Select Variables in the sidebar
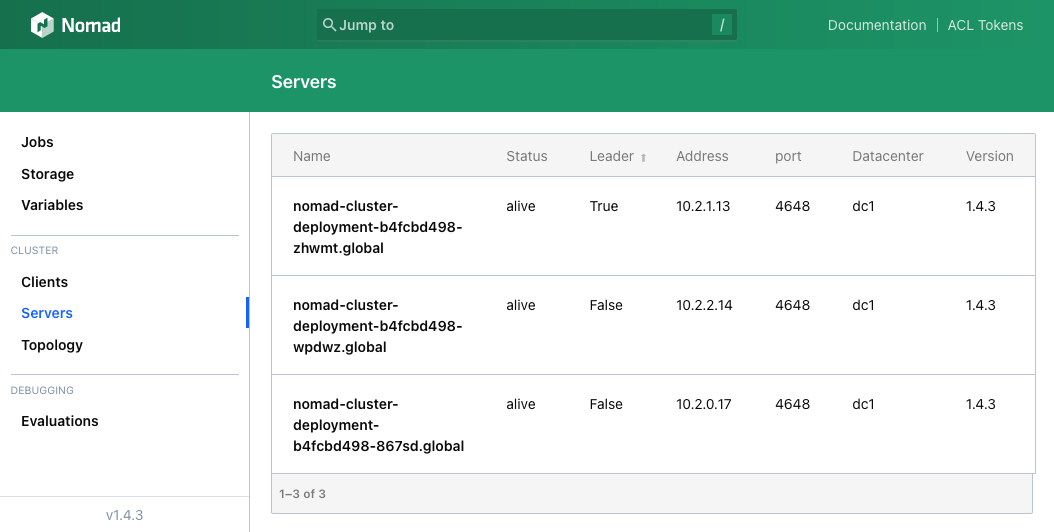 pyautogui.click(x=52, y=205)
